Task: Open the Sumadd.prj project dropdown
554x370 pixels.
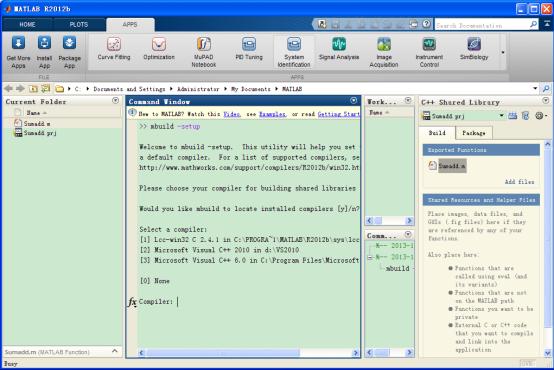Action: tap(501, 116)
